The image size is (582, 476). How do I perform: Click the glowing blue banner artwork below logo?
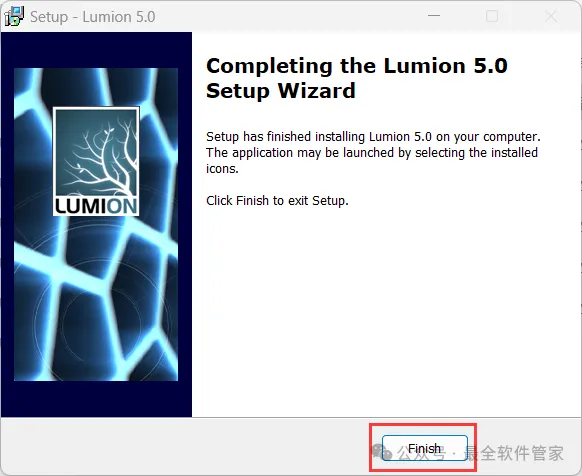coord(96,301)
